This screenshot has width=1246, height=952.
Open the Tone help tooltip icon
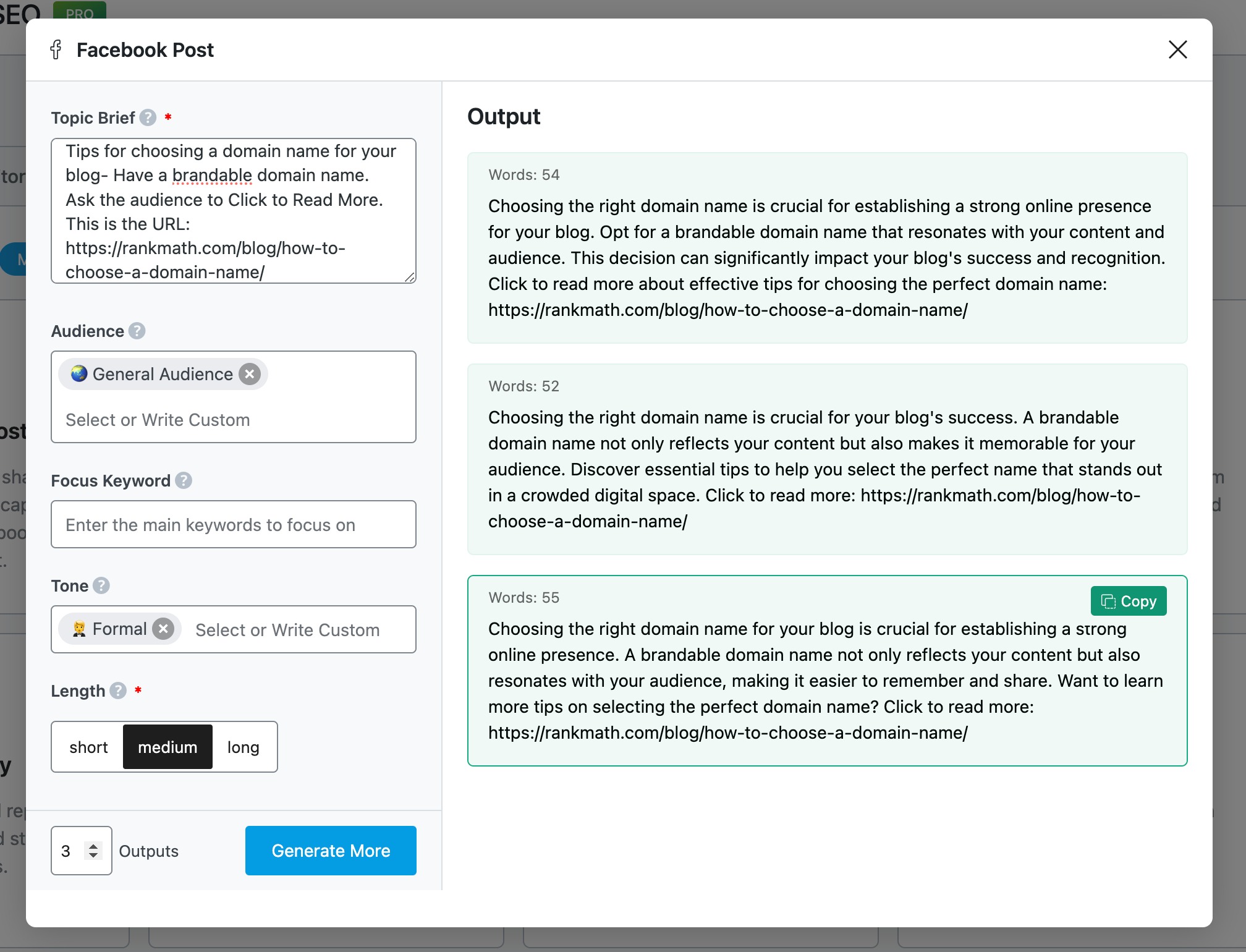click(x=101, y=585)
